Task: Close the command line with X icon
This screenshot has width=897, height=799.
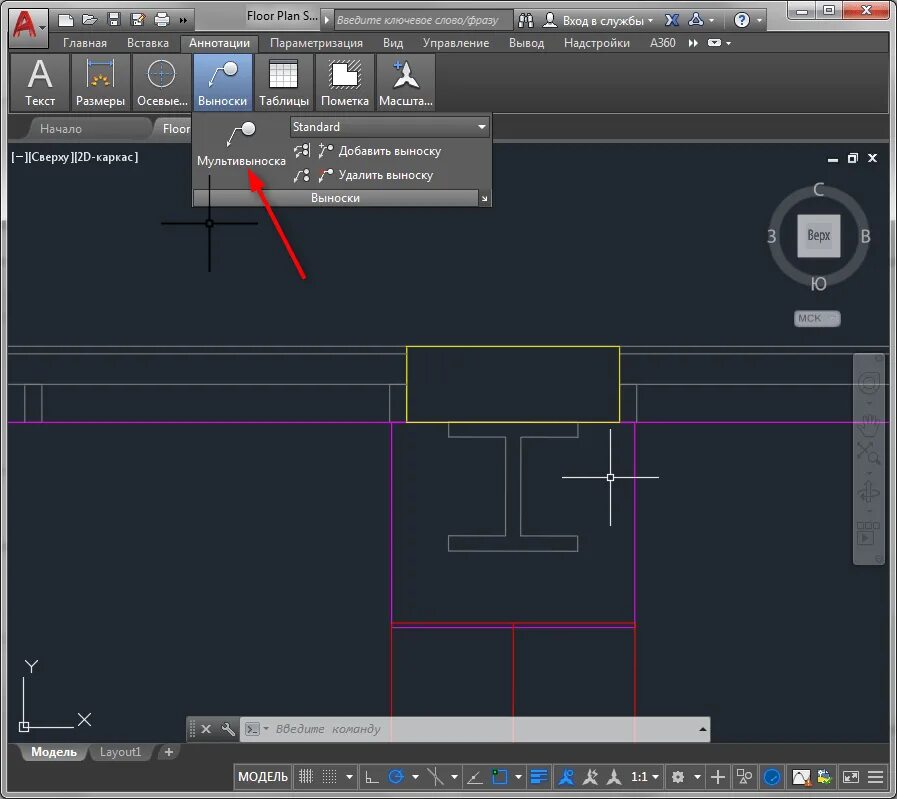Action: click(x=207, y=729)
